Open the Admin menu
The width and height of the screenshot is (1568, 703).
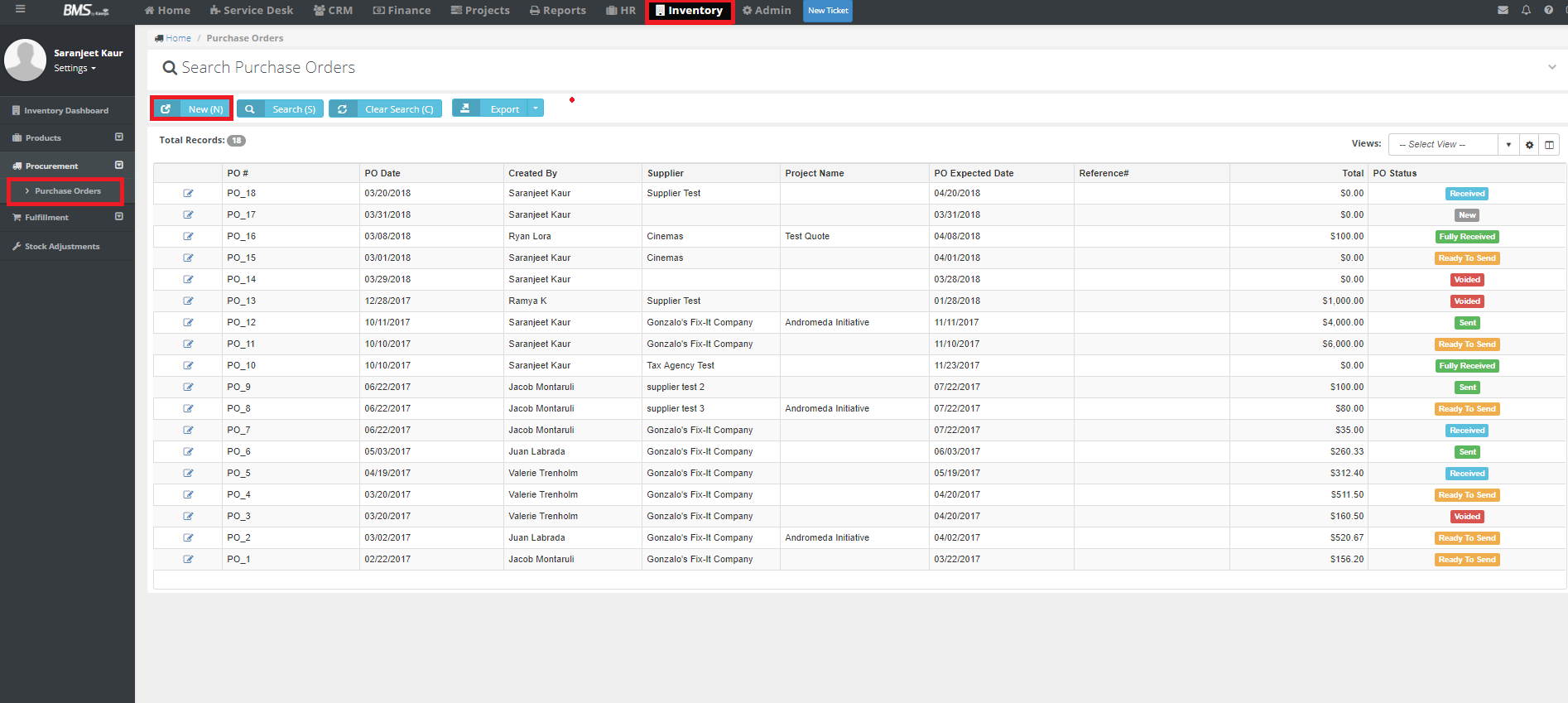[x=767, y=10]
